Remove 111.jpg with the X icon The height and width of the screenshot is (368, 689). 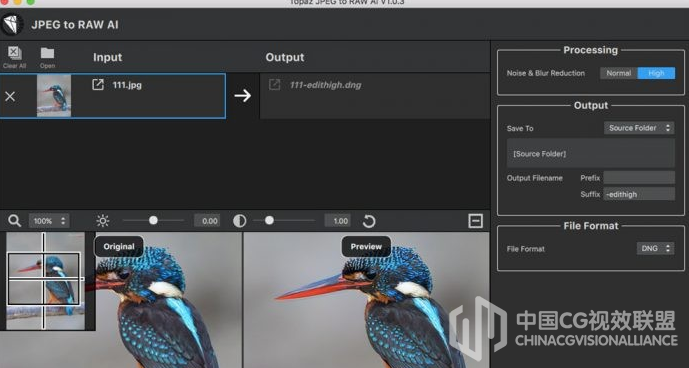(10, 96)
